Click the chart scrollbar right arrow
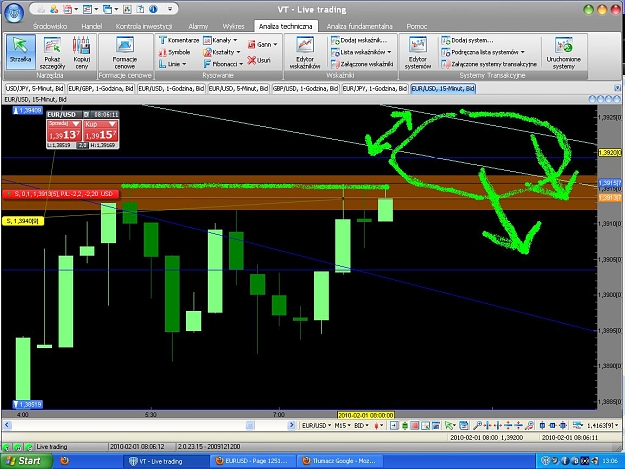The width and height of the screenshot is (625, 469). (x=292, y=425)
